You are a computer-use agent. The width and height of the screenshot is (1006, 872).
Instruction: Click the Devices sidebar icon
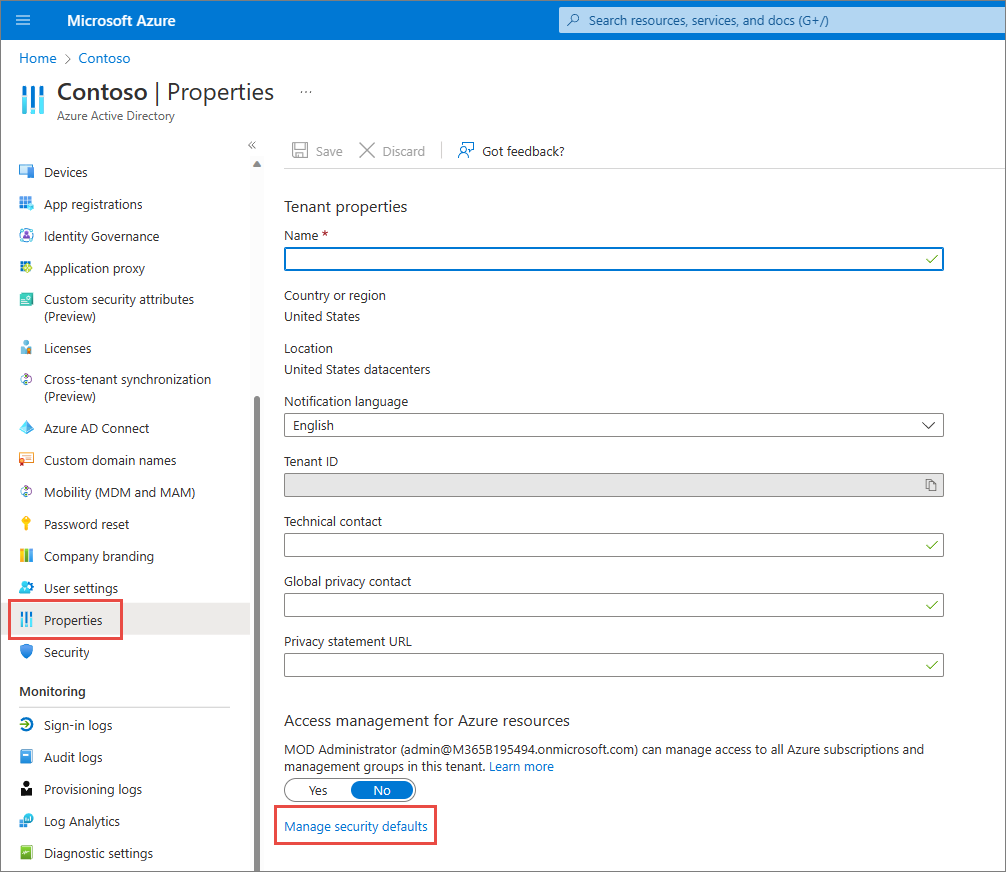pos(26,171)
